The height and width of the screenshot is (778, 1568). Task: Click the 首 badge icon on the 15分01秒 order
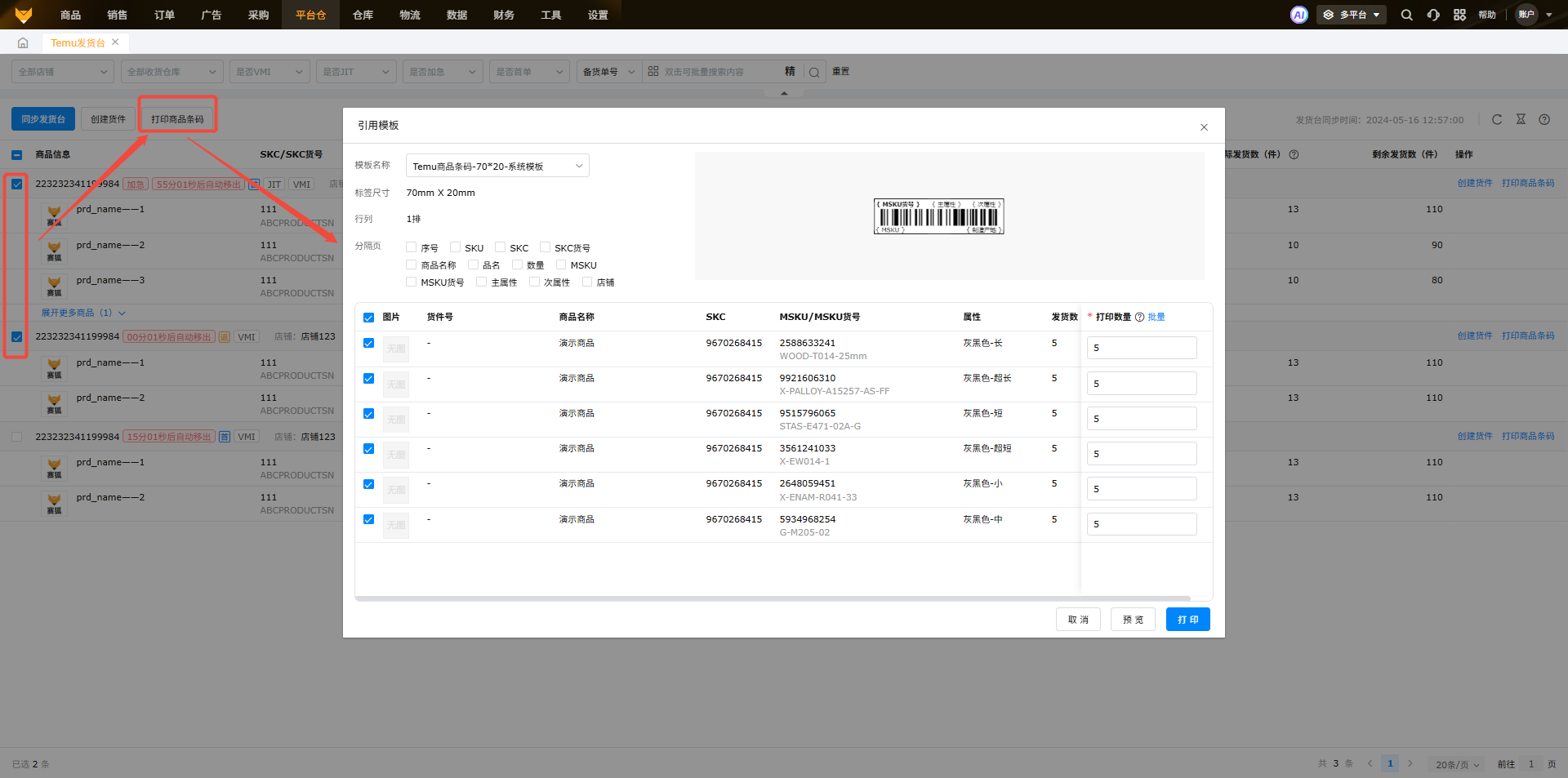[225, 437]
